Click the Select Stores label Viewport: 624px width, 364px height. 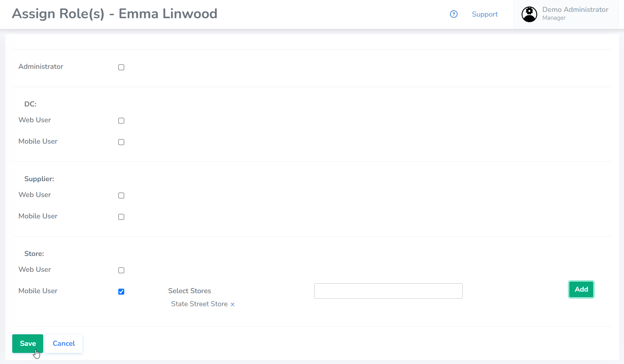(x=189, y=291)
